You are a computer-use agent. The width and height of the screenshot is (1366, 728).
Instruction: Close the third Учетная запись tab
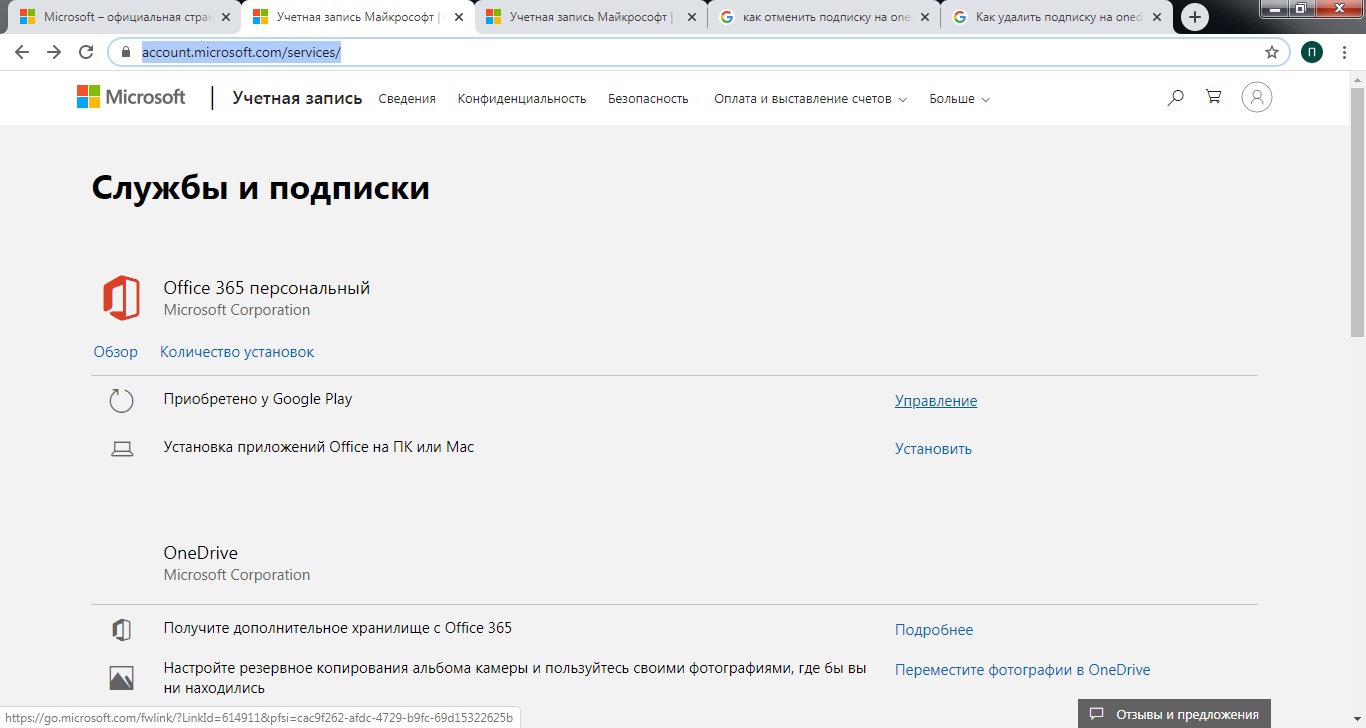pos(691,17)
